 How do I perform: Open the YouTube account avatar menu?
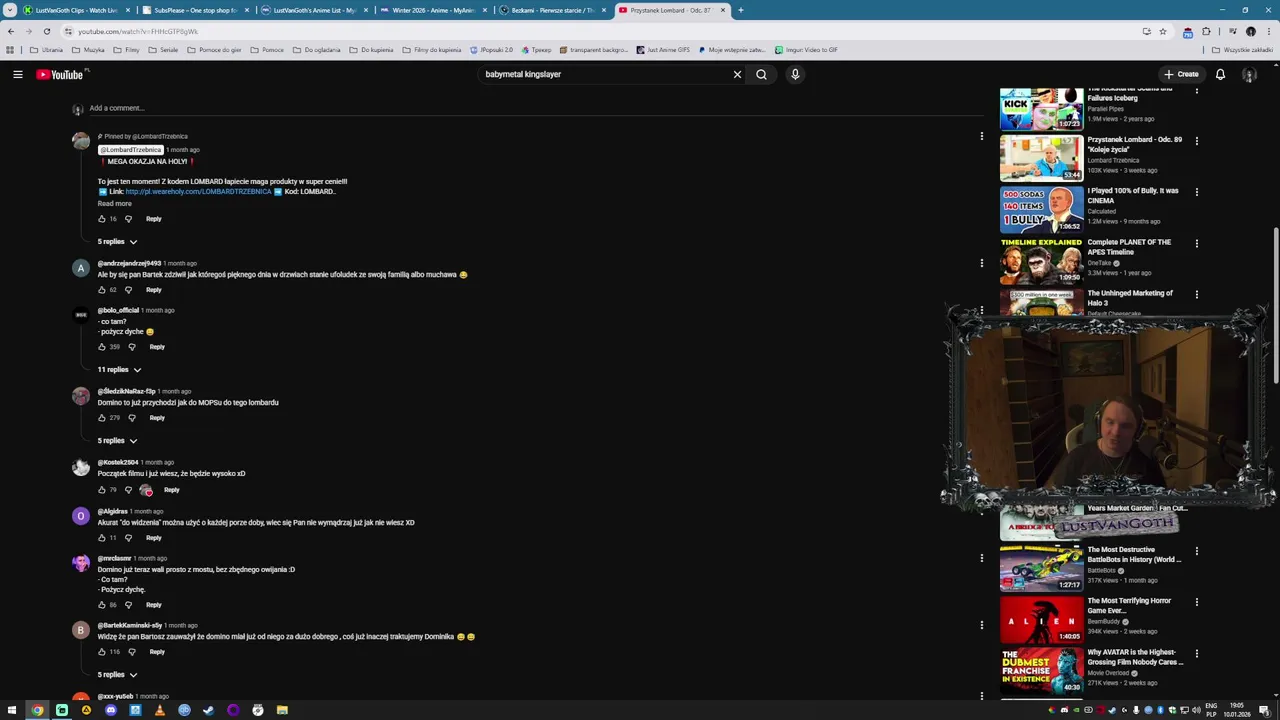point(1249,74)
